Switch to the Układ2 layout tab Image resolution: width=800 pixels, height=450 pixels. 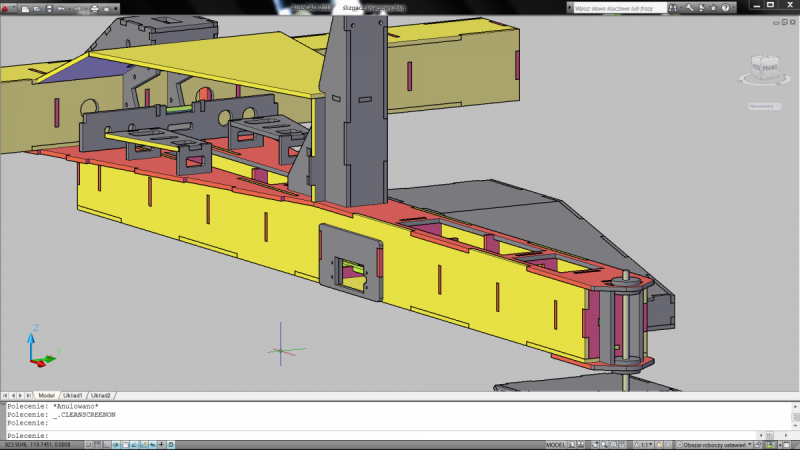point(100,396)
